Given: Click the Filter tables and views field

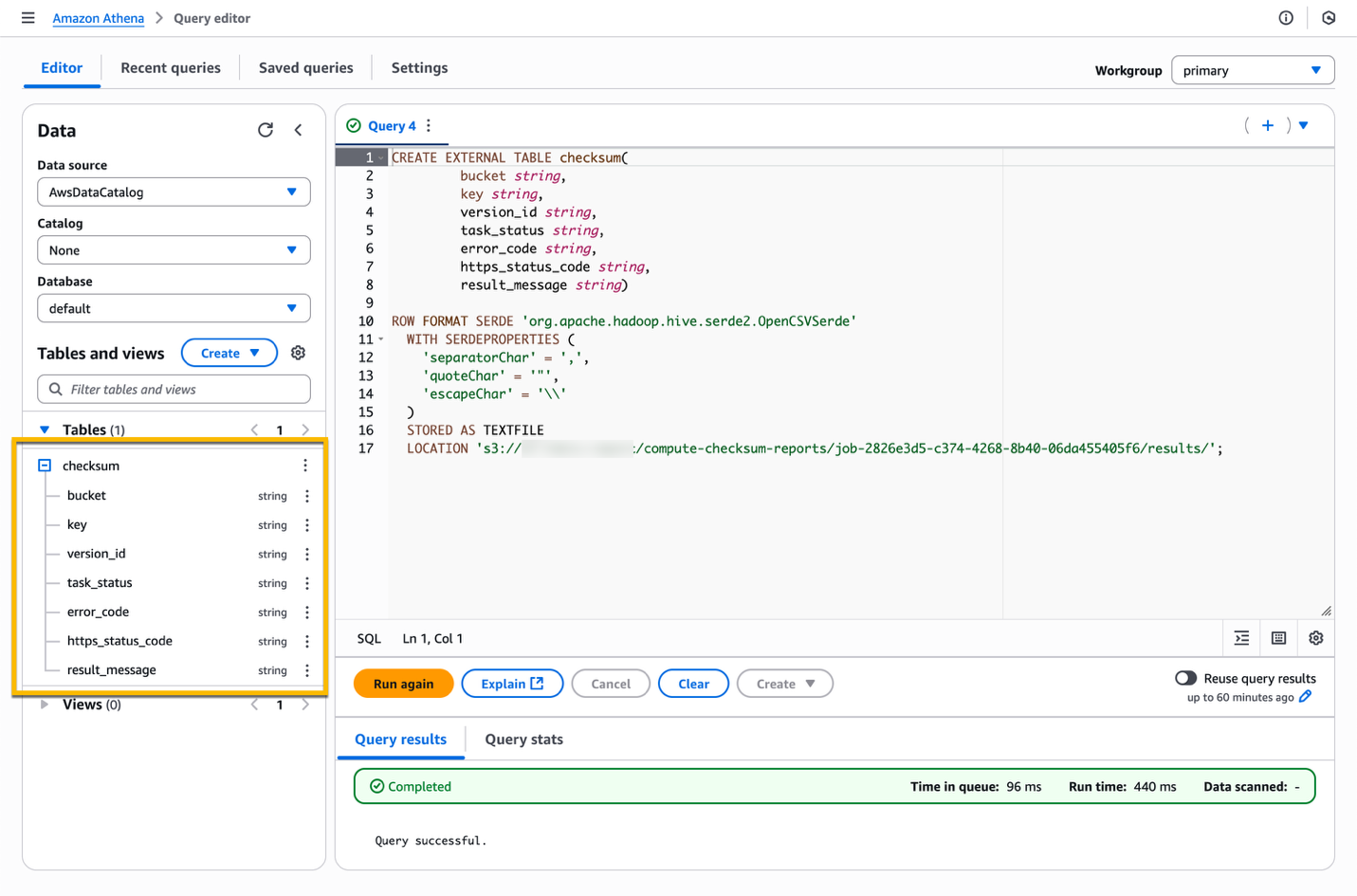Looking at the screenshot, I should pyautogui.click(x=174, y=389).
